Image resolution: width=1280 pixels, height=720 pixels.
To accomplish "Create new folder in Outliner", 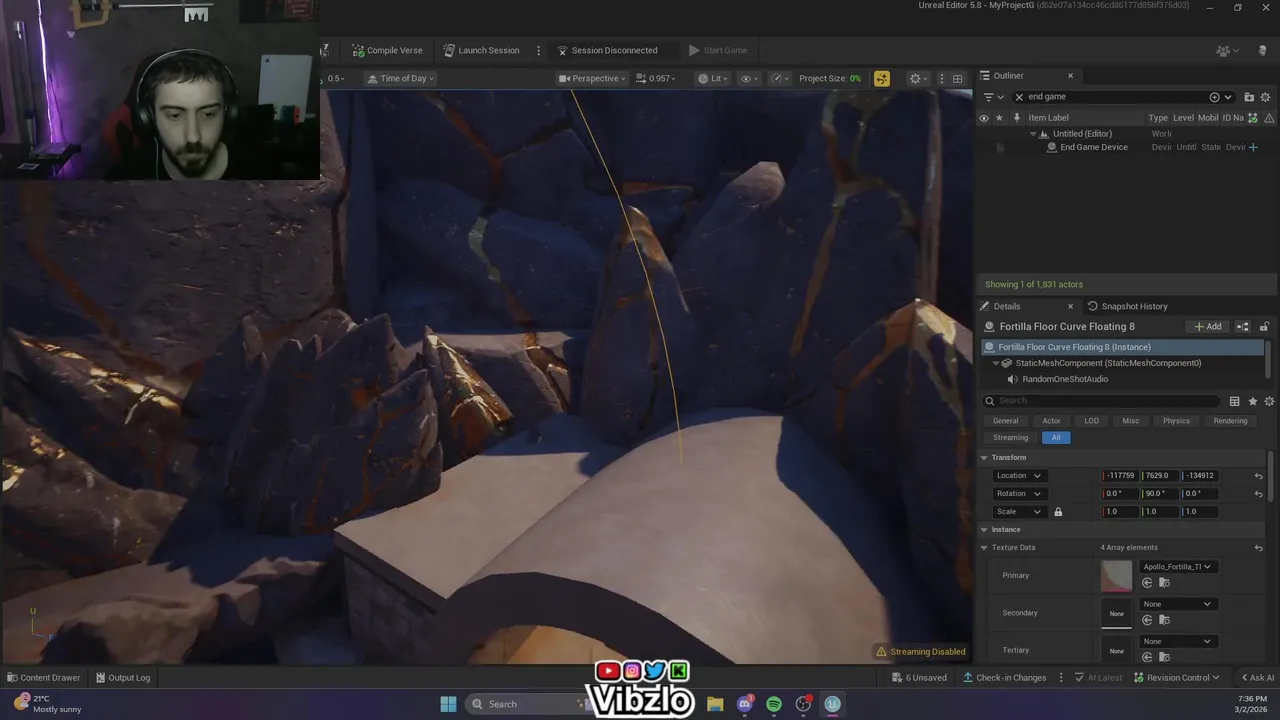I will click(1249, 97).
